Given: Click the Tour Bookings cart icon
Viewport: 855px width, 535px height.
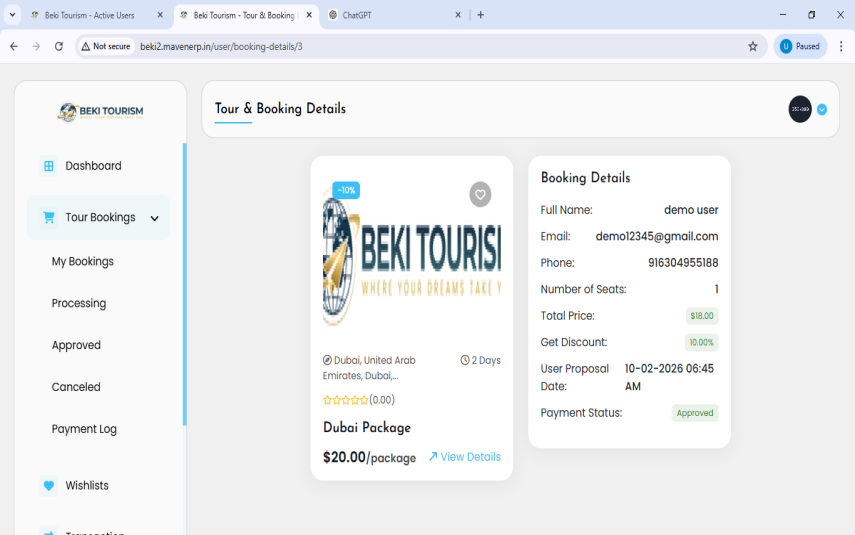Looking at the screenshot, I should (48, 217).
